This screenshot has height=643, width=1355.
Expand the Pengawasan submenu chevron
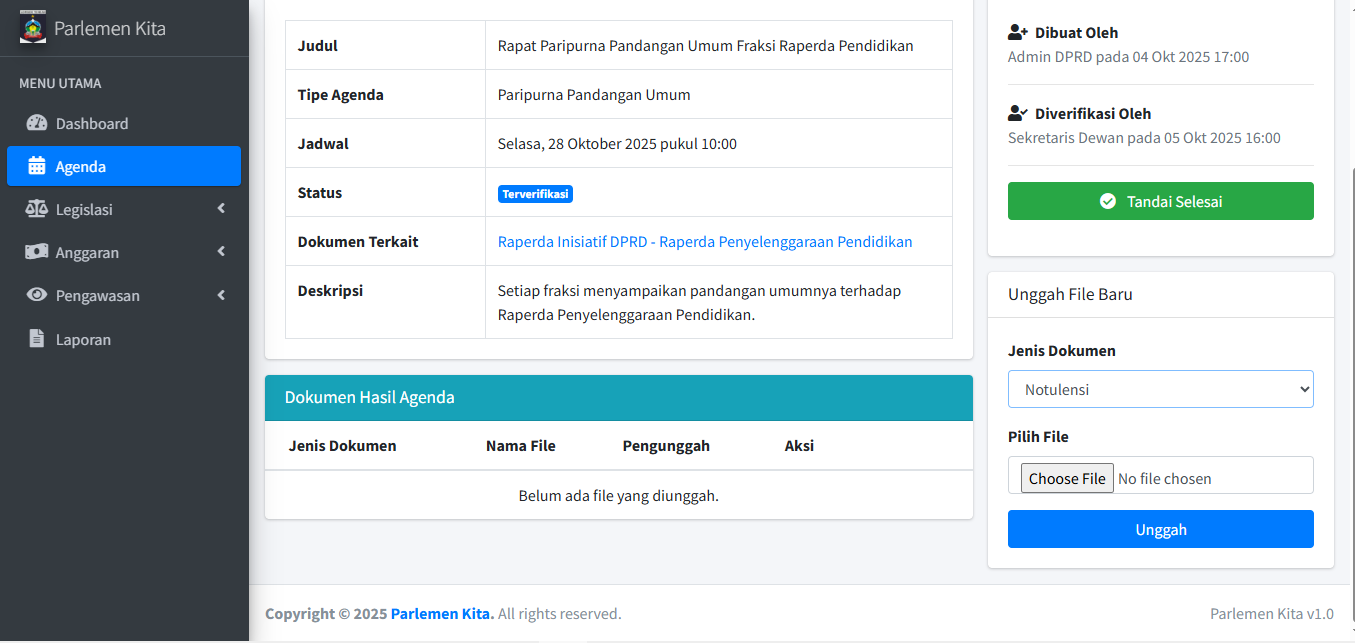tap(221, 295)
